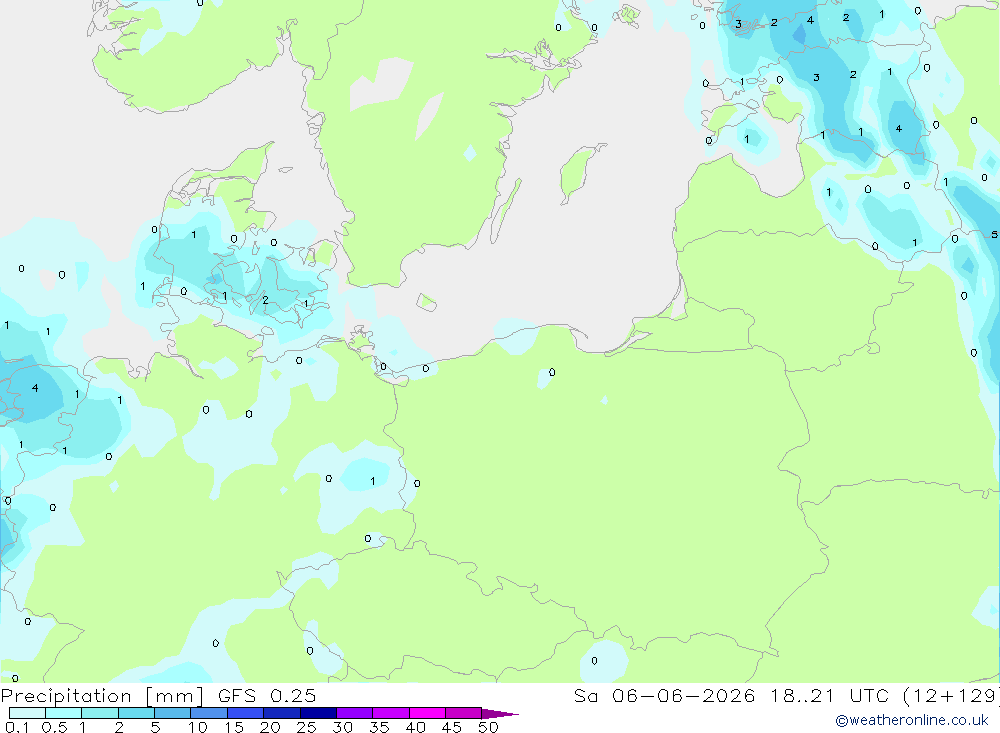
Task: Pick the 10–15 mm blue legend swatch
Action: coord(209,713)
